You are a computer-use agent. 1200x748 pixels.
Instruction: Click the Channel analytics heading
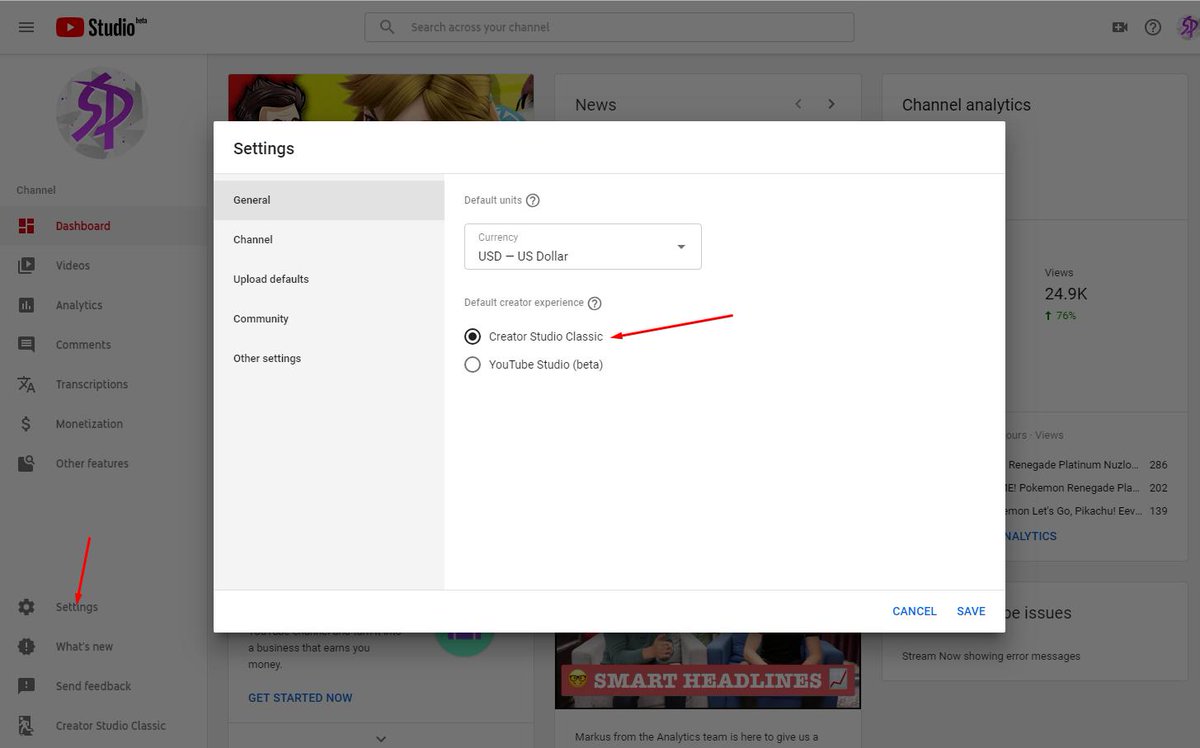(x=966, y=105)
